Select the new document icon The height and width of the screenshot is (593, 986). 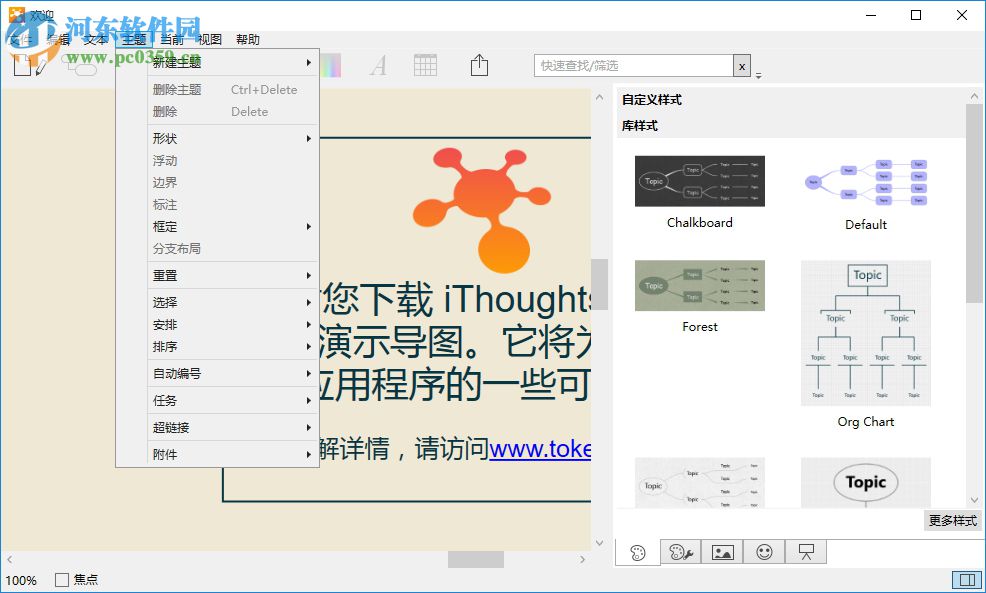(22, 64)
